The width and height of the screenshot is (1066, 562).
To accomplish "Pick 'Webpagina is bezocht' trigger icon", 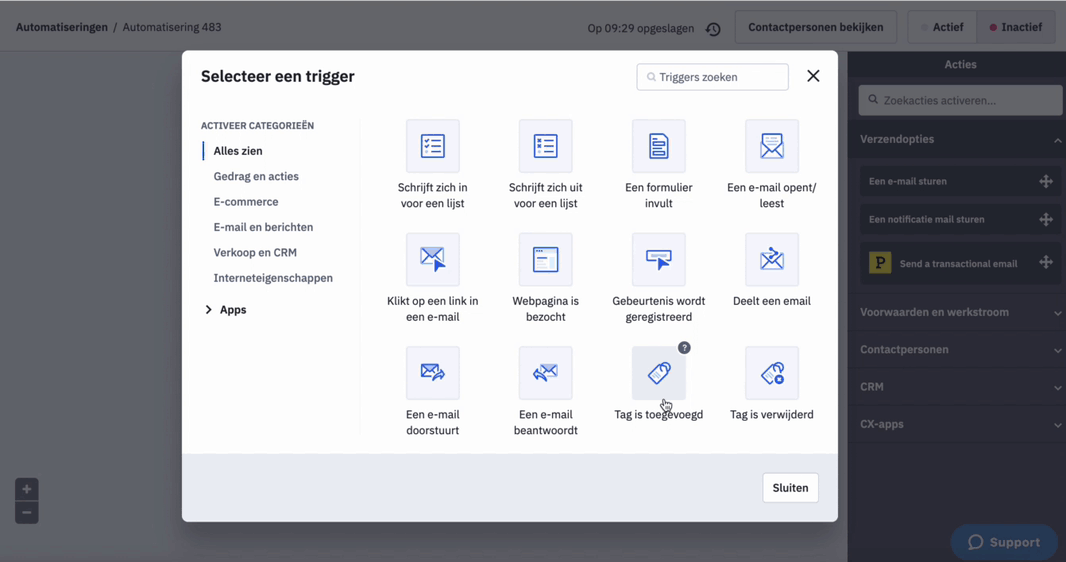I will 545,260.
